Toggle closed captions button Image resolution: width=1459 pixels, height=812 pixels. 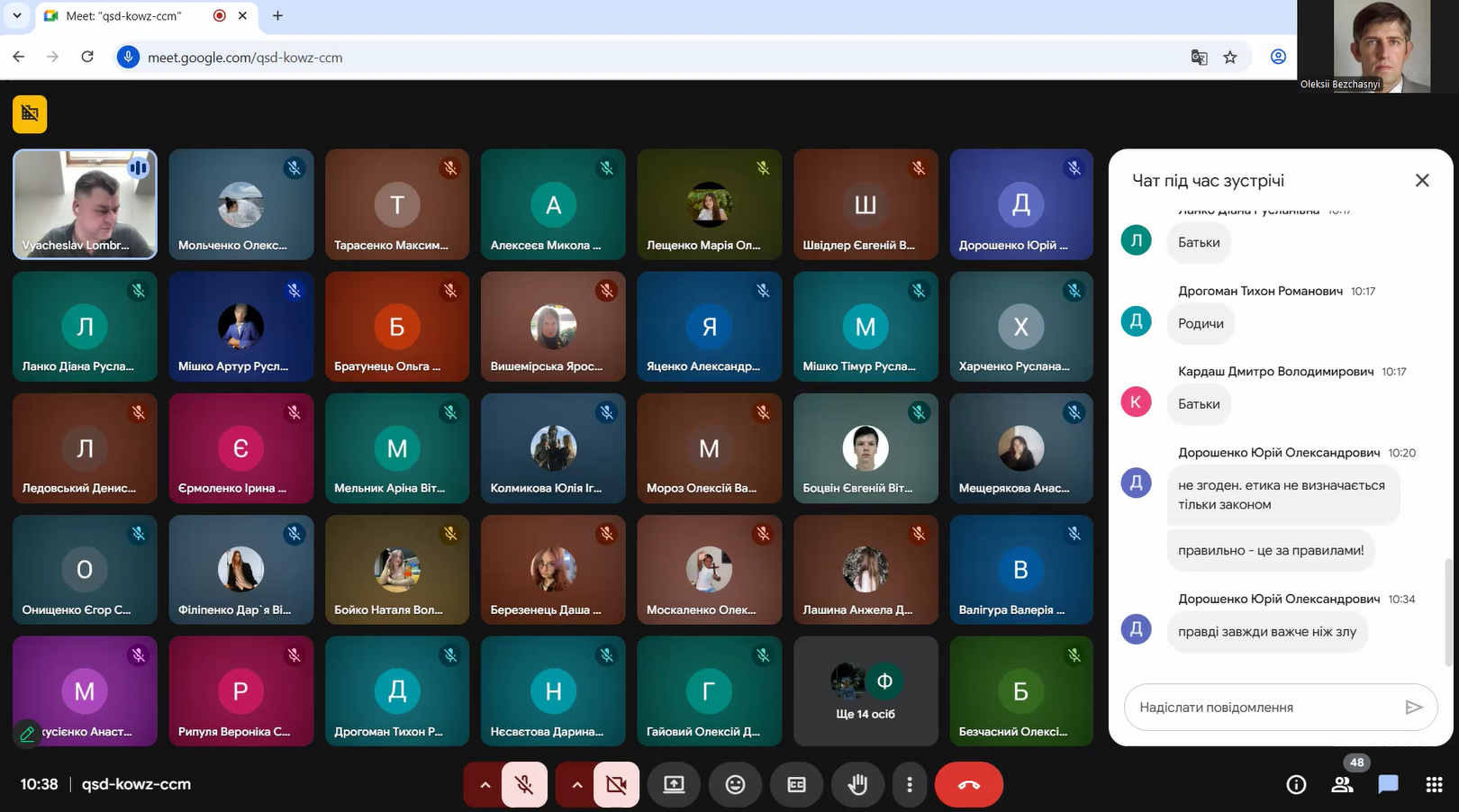796,785
